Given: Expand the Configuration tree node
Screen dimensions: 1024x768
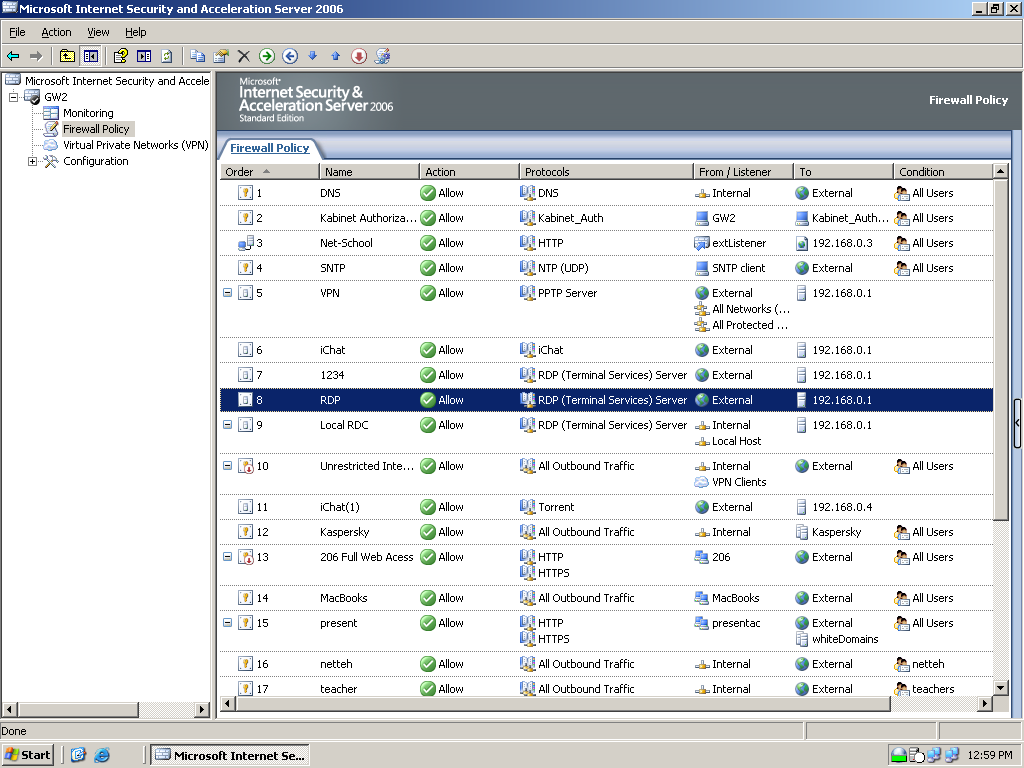Looking at the screenshot, I should click(x=32, y=161).
